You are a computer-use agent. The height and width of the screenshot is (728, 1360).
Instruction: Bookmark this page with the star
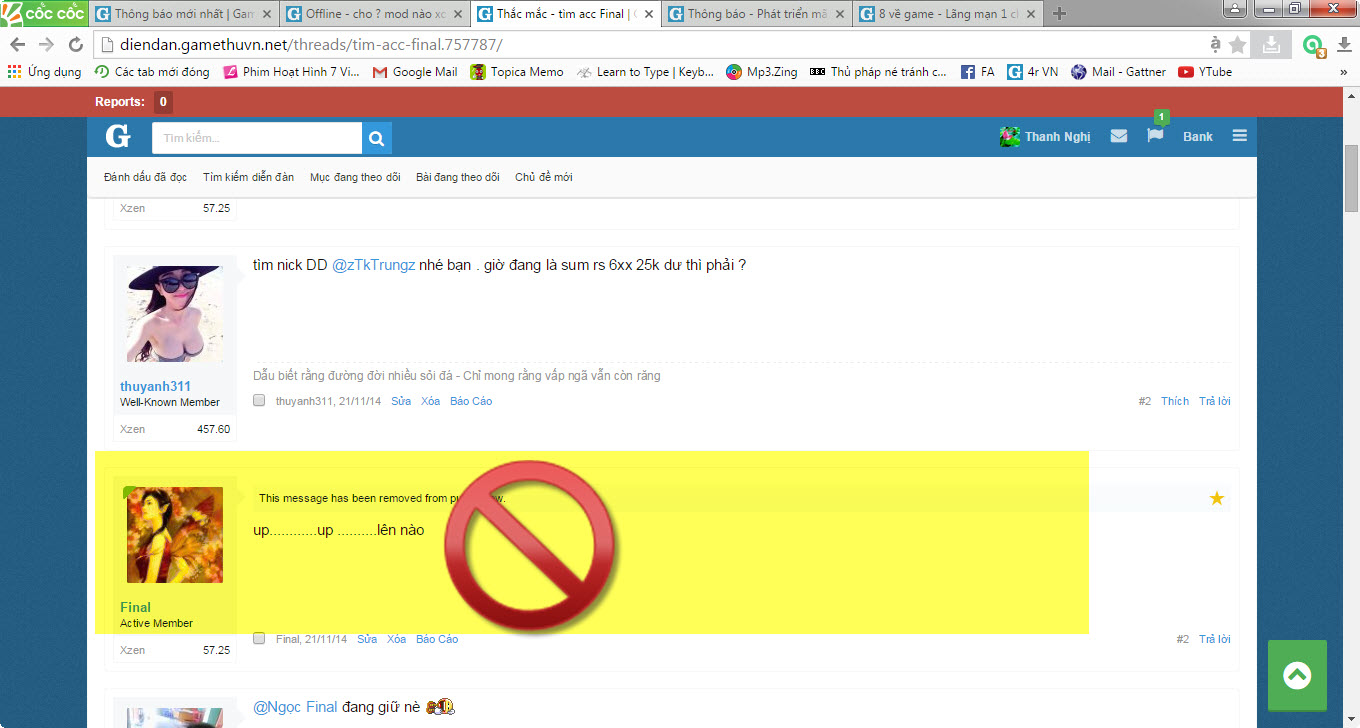coord(1238,45)
